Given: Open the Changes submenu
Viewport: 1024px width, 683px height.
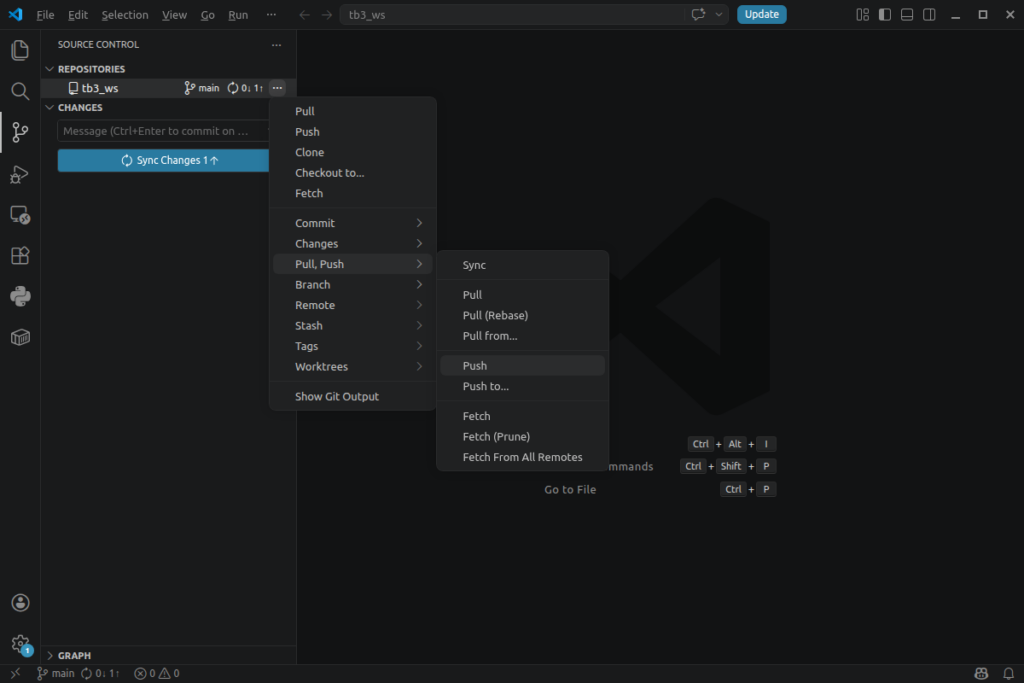Looking at the screenshot, I should (353, 244).
